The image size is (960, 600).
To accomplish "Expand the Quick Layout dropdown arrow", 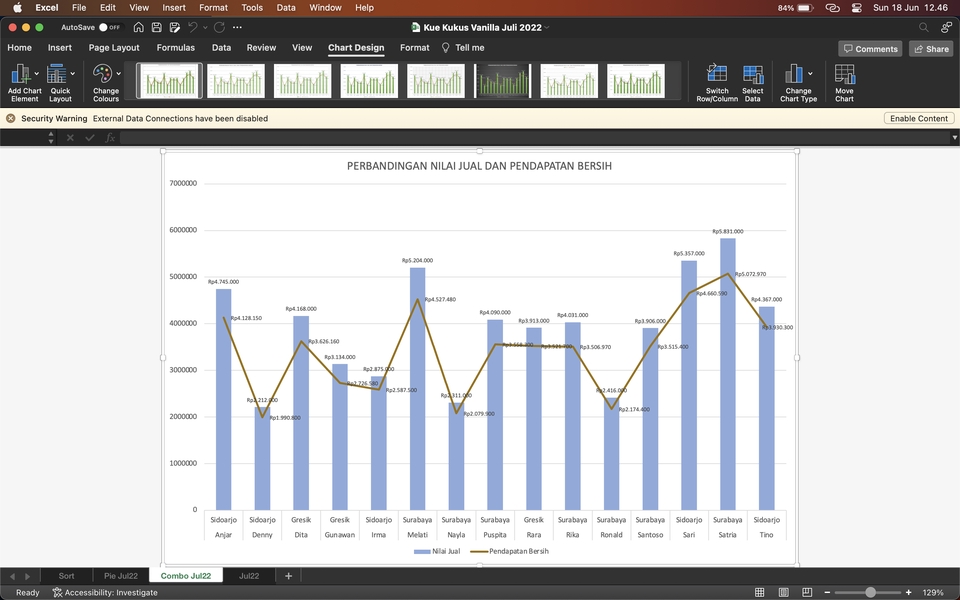I will (x=74, y=71).
